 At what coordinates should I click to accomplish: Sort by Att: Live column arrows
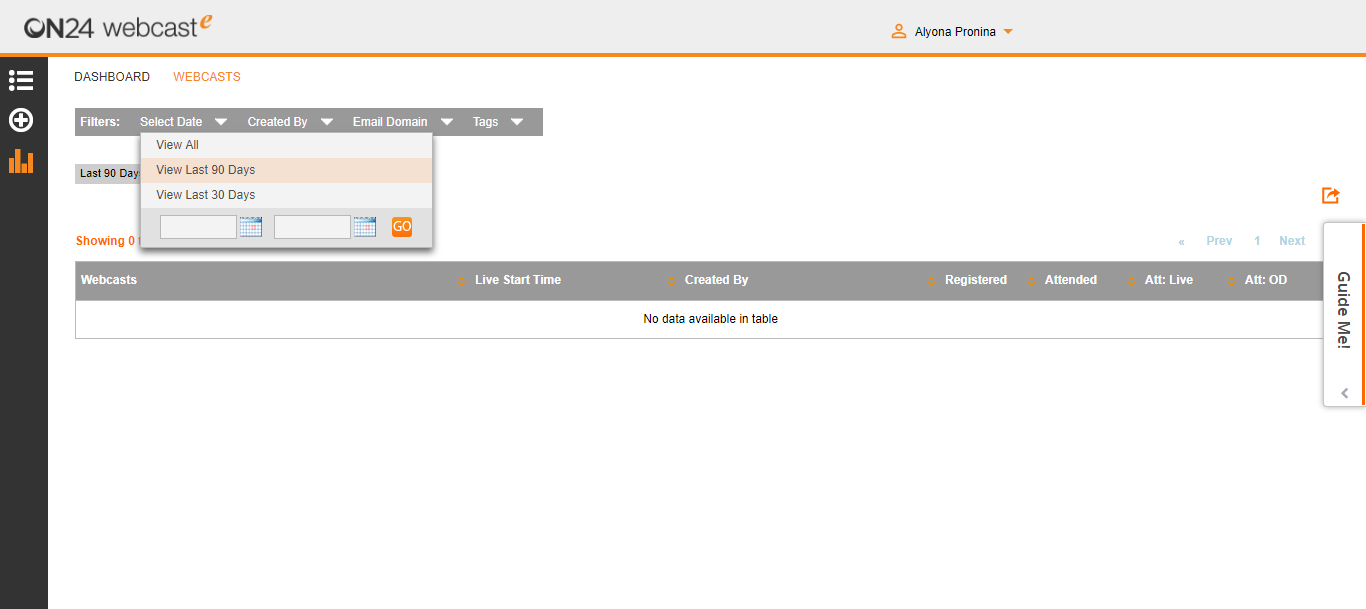tap(1231, 280)
